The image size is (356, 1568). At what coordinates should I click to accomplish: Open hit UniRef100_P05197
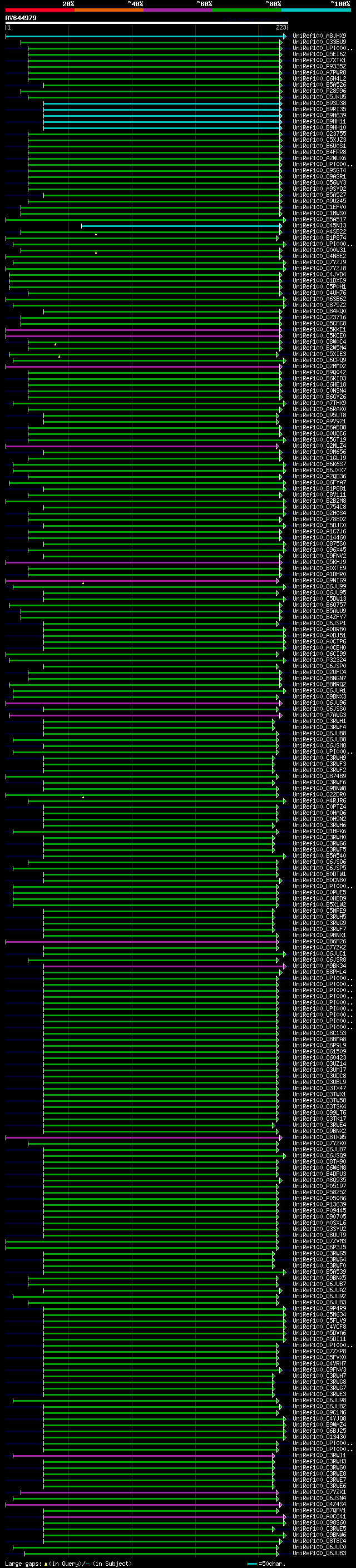click(319, 1186)
